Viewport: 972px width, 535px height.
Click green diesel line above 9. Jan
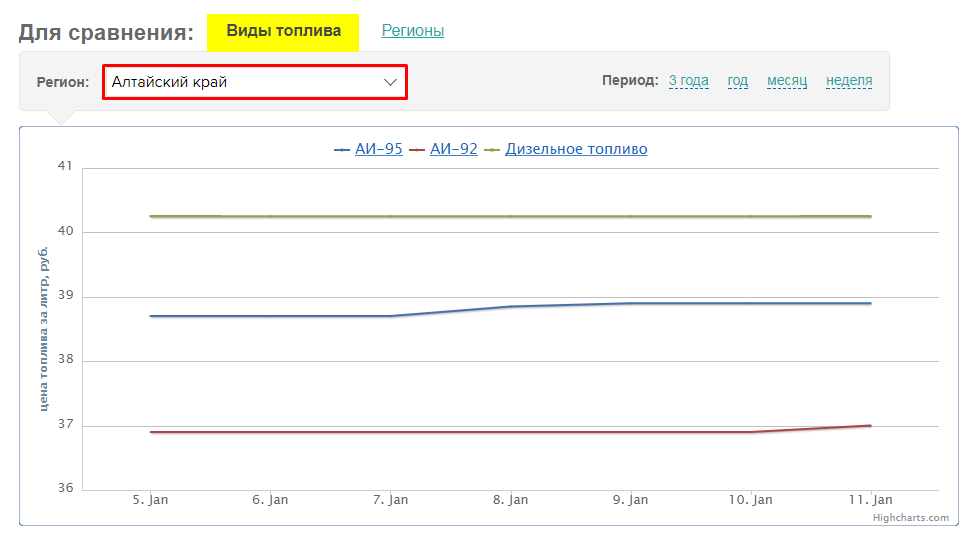pos(630,216)
